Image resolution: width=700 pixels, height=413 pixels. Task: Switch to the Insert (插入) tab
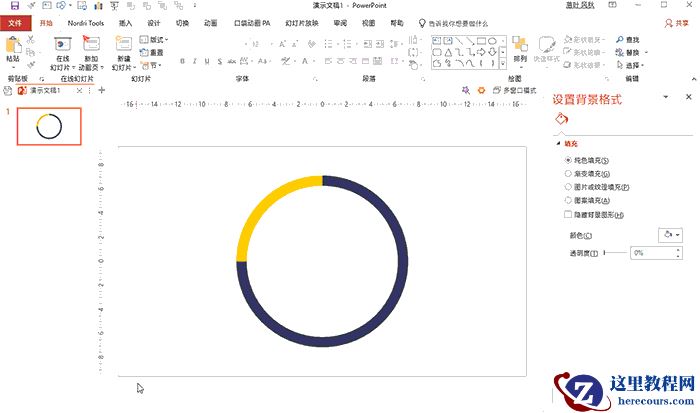click(x=125, y=23)
